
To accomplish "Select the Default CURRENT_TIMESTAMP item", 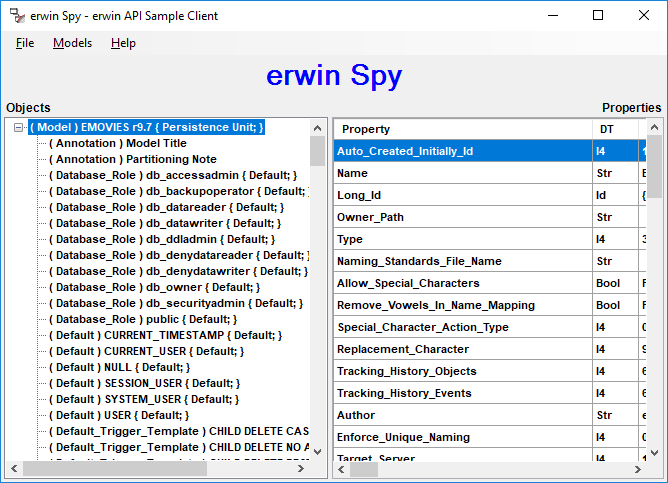I will coord(165,335).
